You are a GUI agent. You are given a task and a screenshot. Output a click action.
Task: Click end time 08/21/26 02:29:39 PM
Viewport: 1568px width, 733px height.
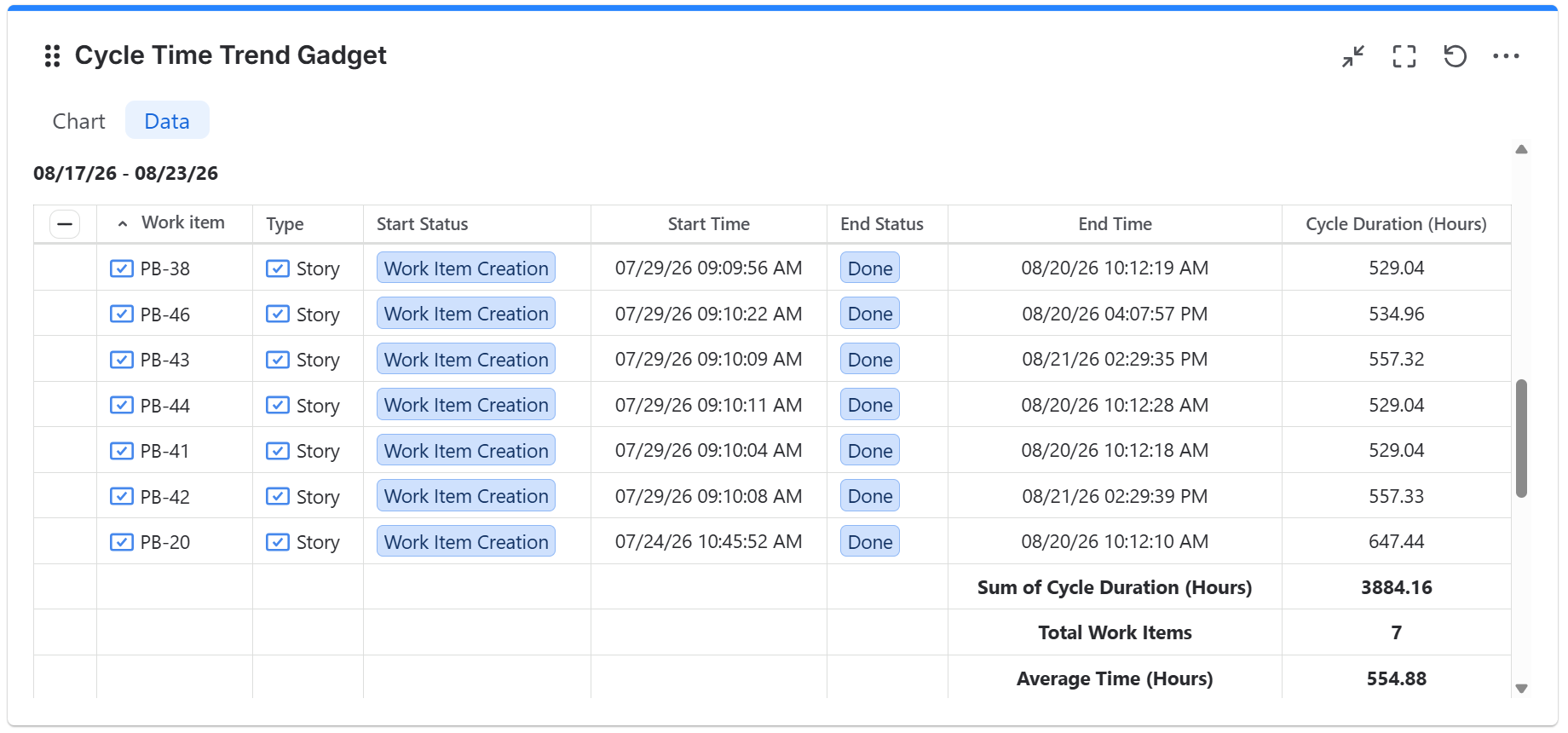(1115, 496)
